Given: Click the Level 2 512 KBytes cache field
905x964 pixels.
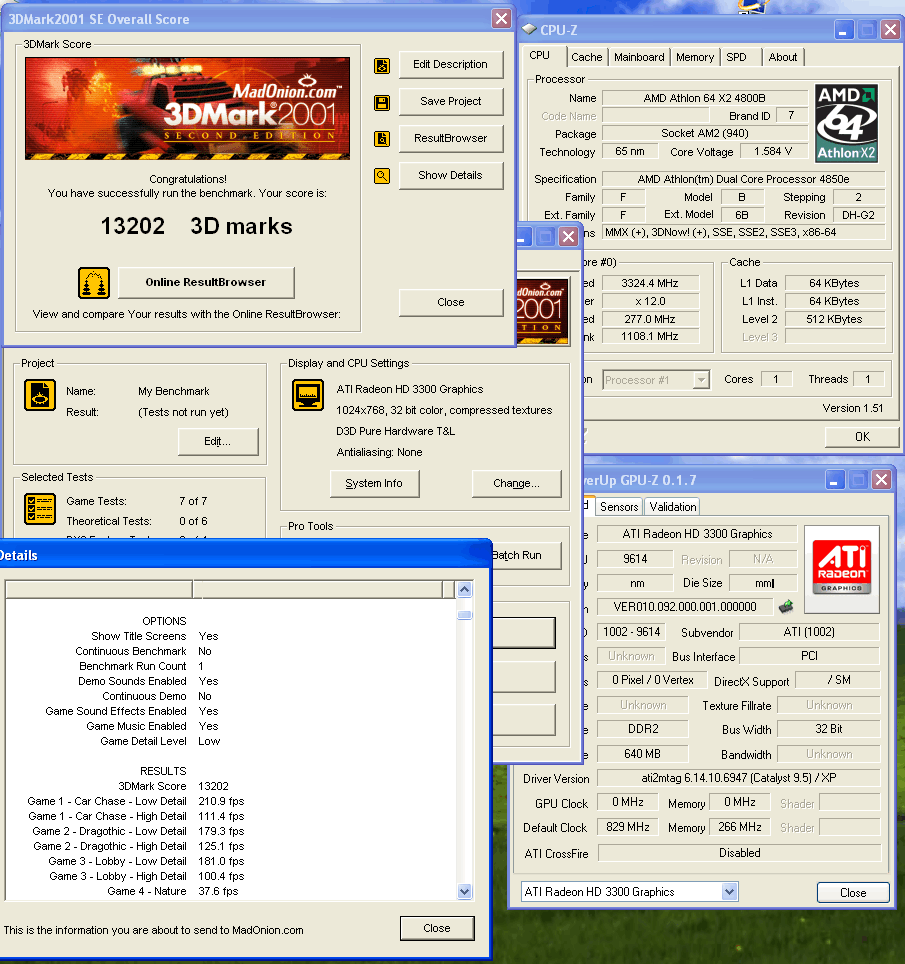Looking at the screenshot, I should (834, 319).
